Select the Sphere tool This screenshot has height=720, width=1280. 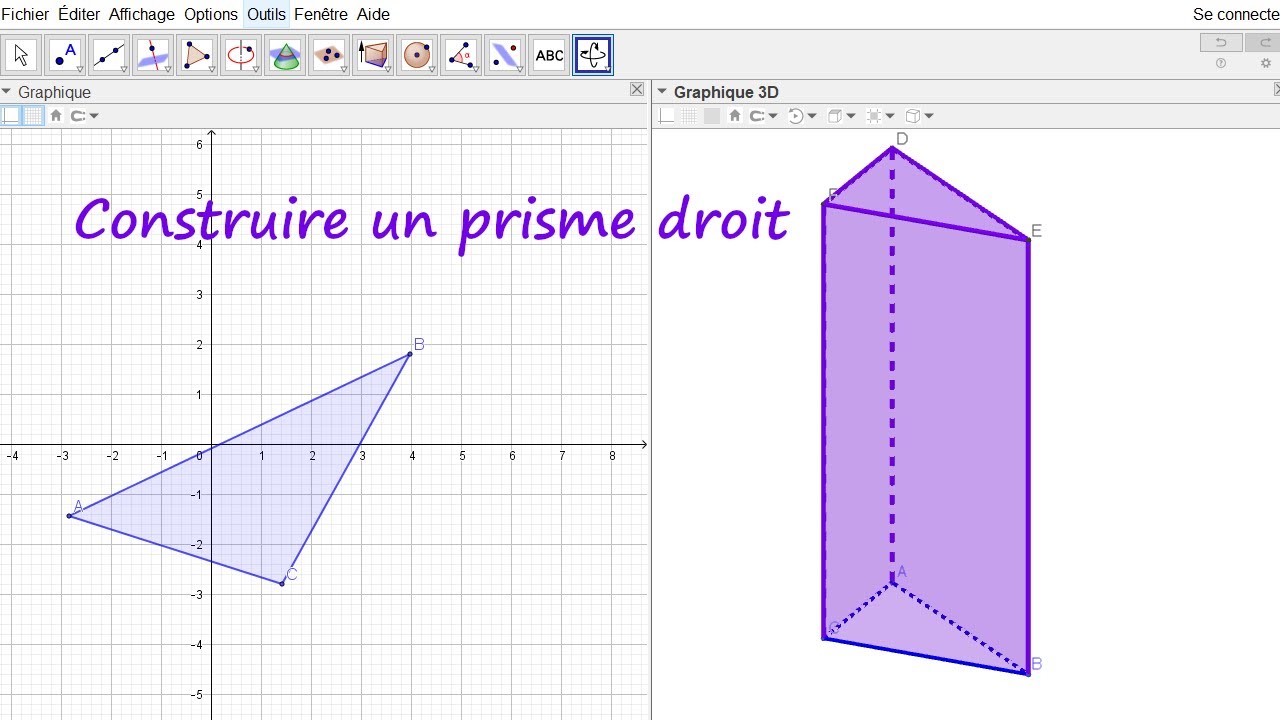click(417, 55)
